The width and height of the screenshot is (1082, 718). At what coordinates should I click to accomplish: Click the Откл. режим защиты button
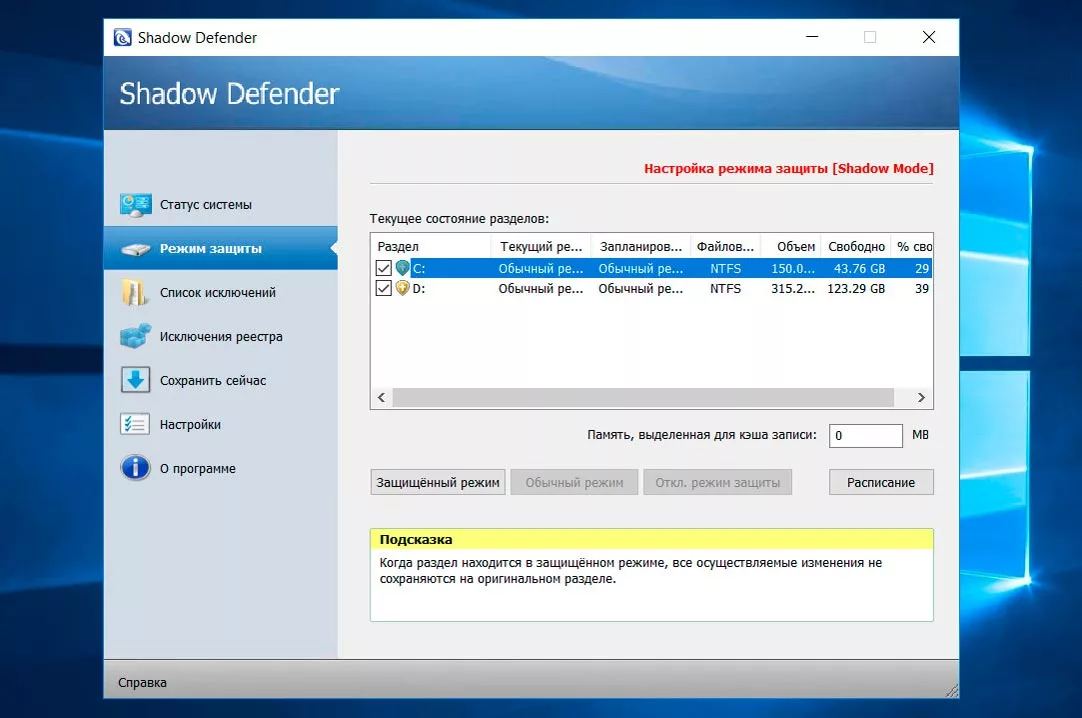(x=718, y=483)
